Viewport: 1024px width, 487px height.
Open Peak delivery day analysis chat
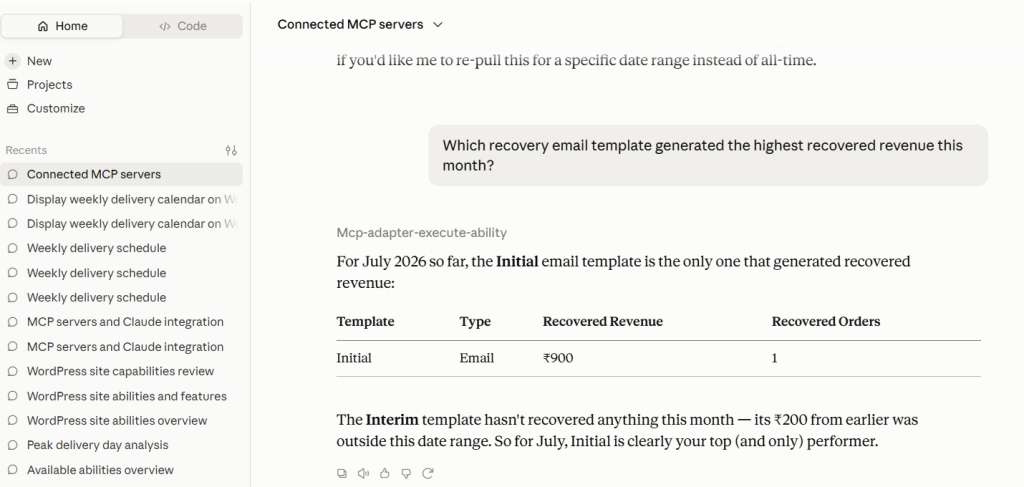(97, 445)
